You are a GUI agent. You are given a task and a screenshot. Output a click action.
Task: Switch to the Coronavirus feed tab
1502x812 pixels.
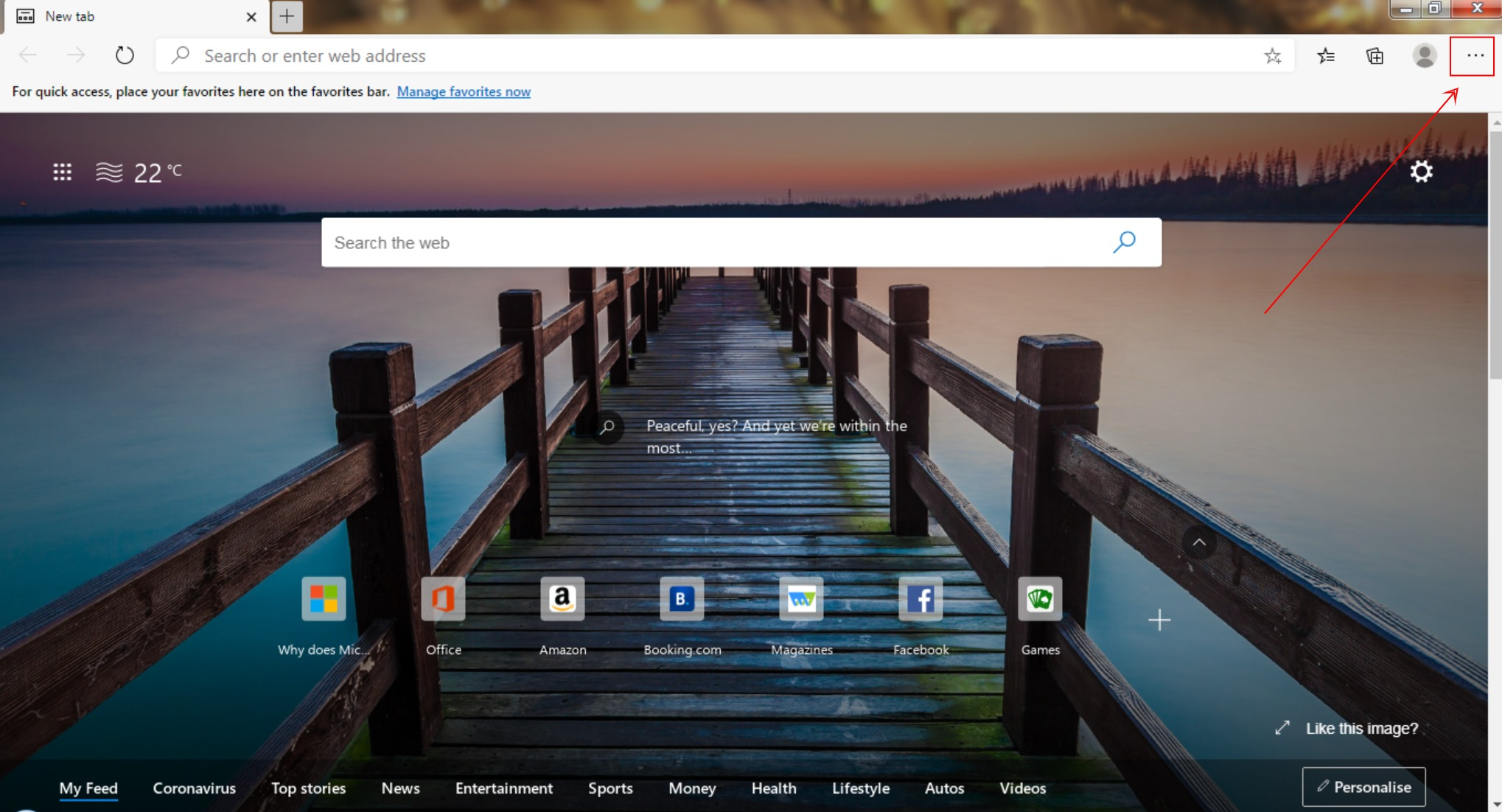point(194,788)
